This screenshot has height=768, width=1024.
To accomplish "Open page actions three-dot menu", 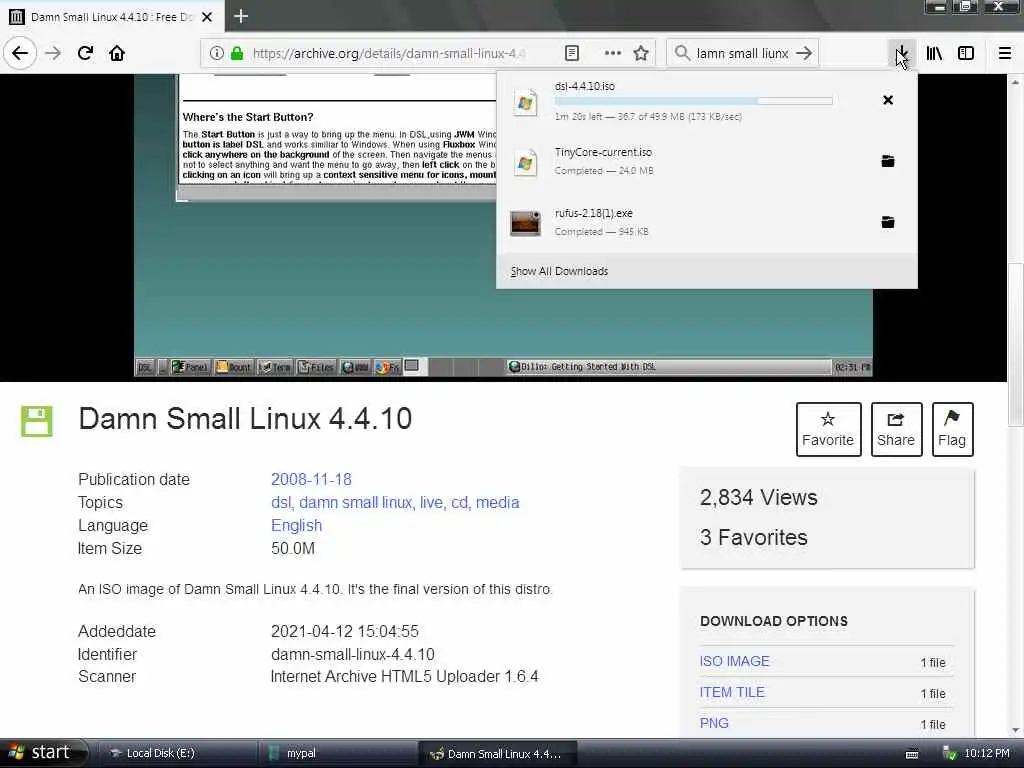I will pos(613,53).
